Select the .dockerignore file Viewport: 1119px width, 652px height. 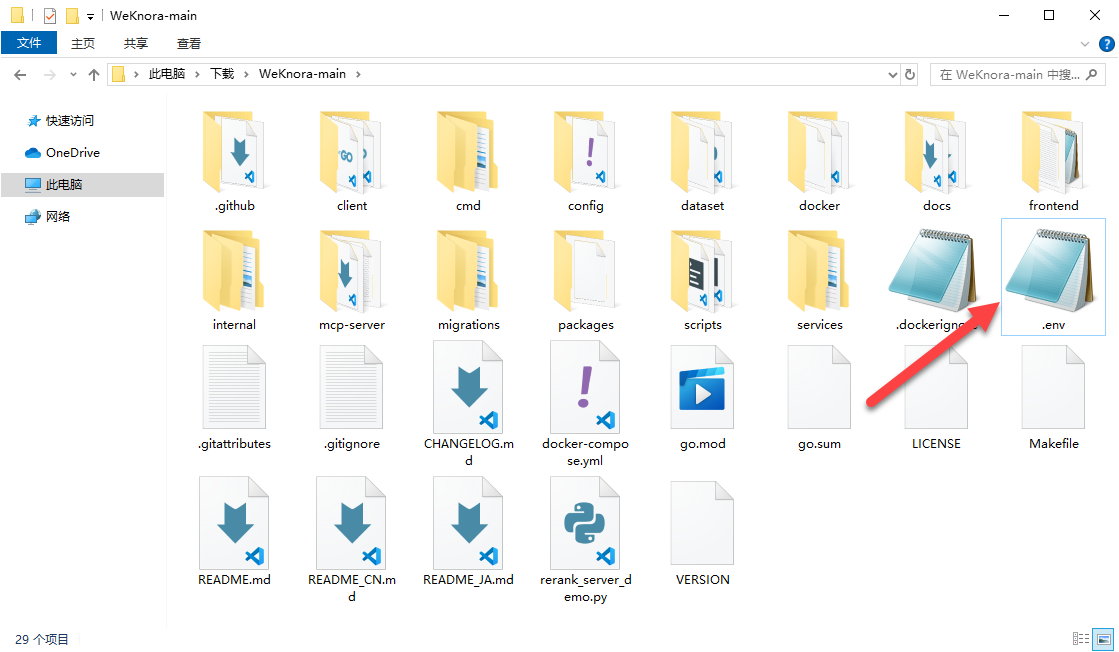[x=936, y=270]
